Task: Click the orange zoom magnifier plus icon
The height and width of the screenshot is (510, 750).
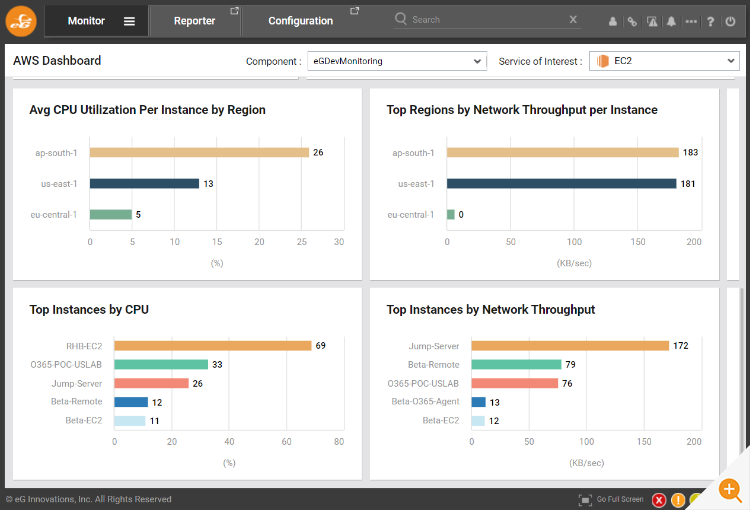Action: [730, 490]
